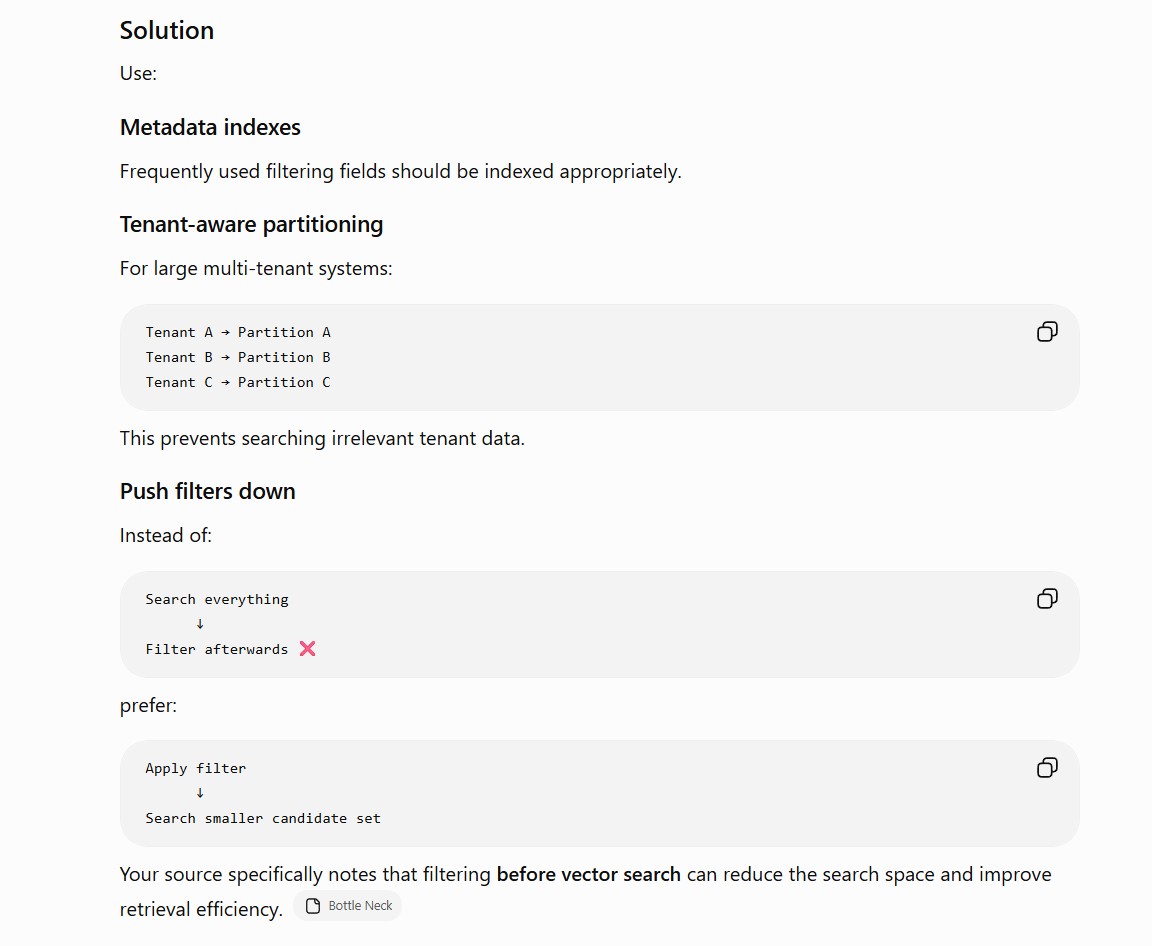Copy the Tenant partition code block
The width and height of the screenshot is (1152, 946).
pos(1047,332)
